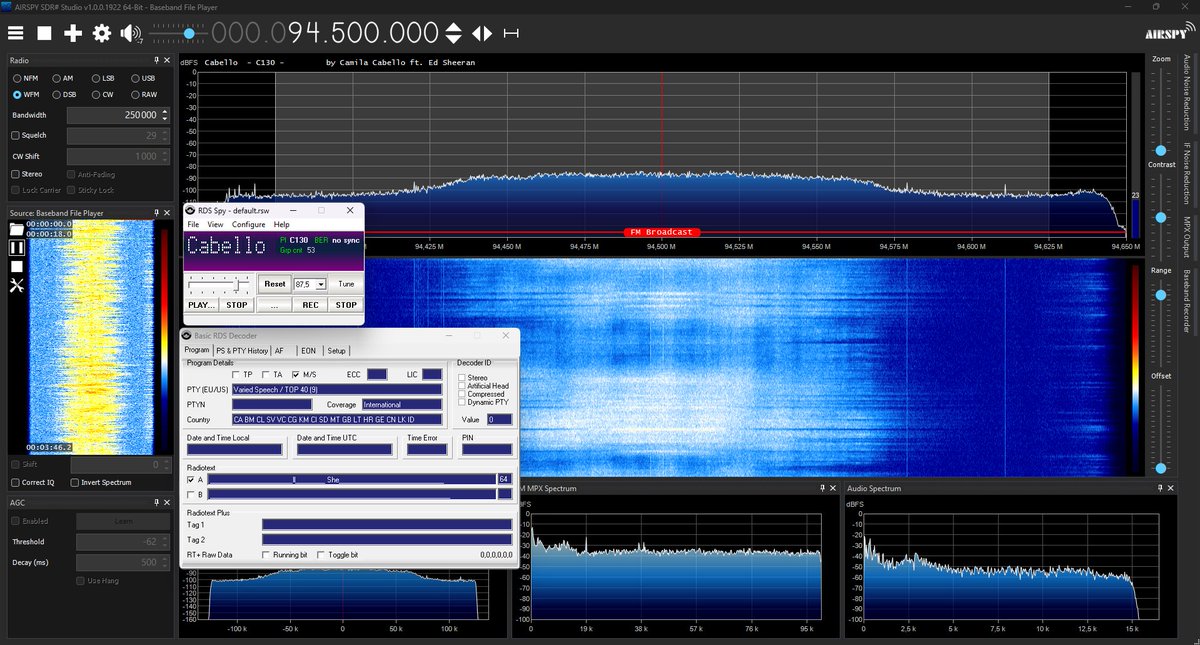This screenshot has width=1200, height=645.
Task: Click PLAY... button in RDS Spy
Action: click(202, 305)
